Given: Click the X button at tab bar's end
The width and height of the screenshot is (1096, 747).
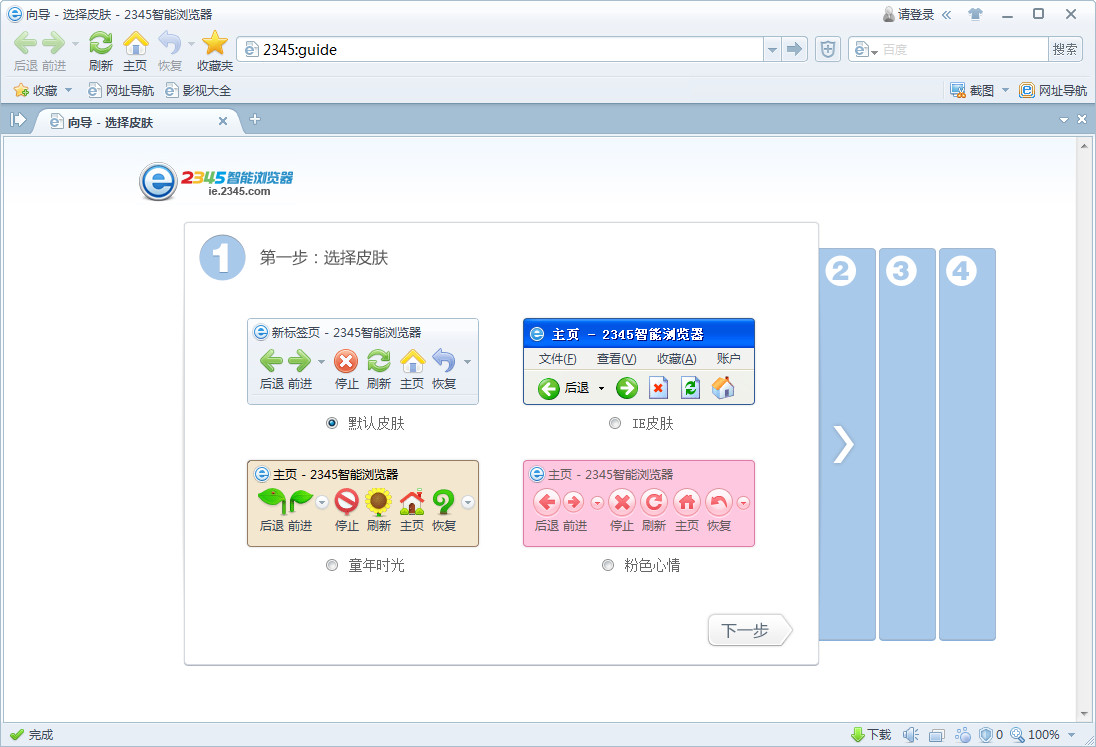Looking at the screenshot, I should click(1081, 119).
